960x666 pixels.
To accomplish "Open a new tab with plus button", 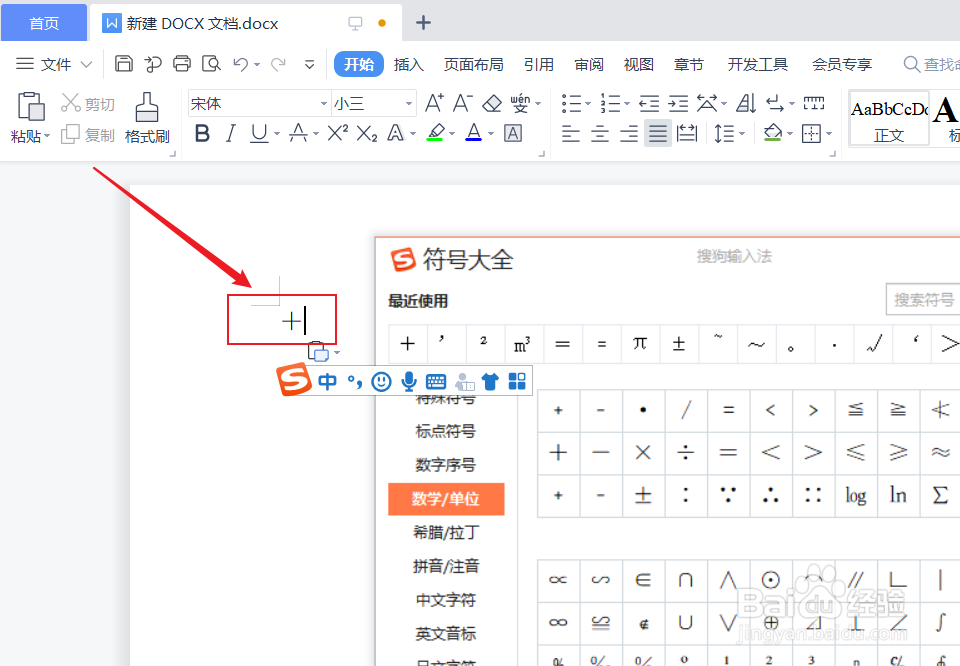I will pos(423,23).
